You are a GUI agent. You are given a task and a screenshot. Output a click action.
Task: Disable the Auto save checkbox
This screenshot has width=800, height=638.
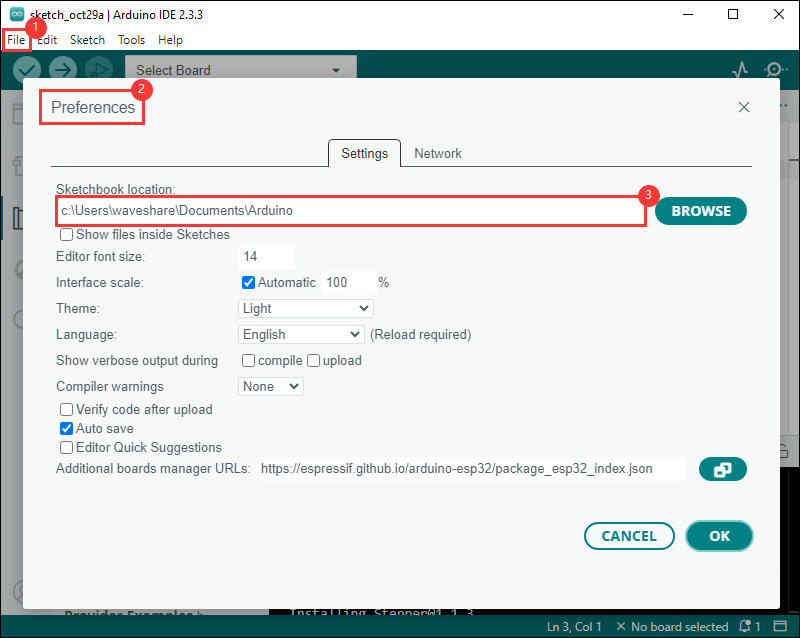point(66,429)
